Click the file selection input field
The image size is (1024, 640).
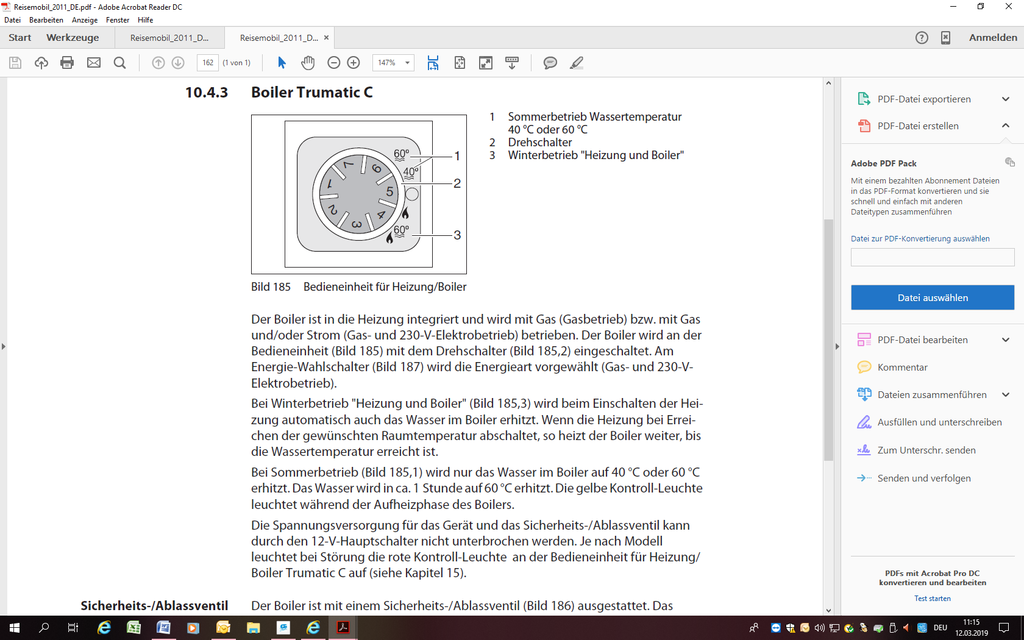933,257
